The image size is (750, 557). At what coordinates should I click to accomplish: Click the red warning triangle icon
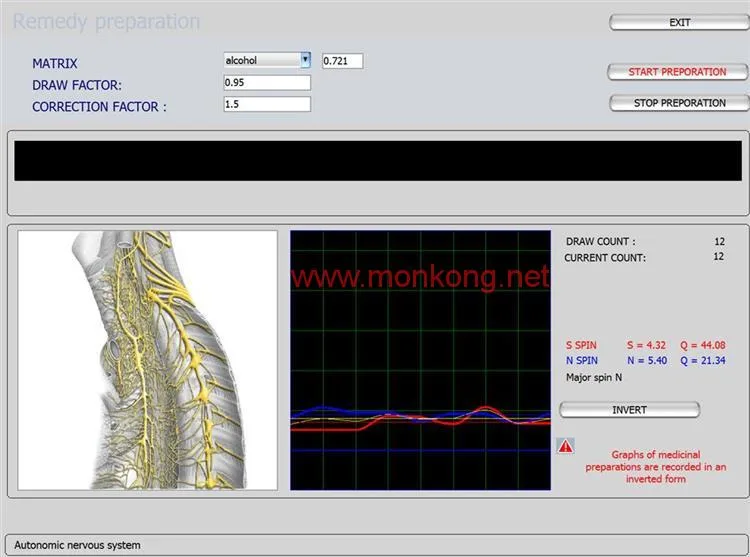[x=566, y=446]
